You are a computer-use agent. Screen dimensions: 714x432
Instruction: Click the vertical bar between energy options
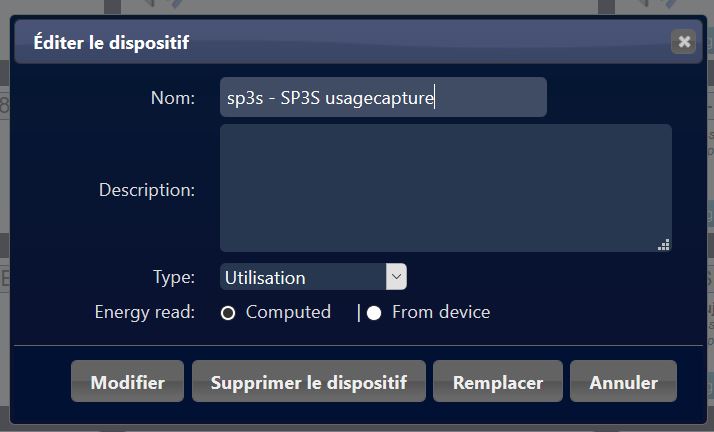tap(359, 313)
